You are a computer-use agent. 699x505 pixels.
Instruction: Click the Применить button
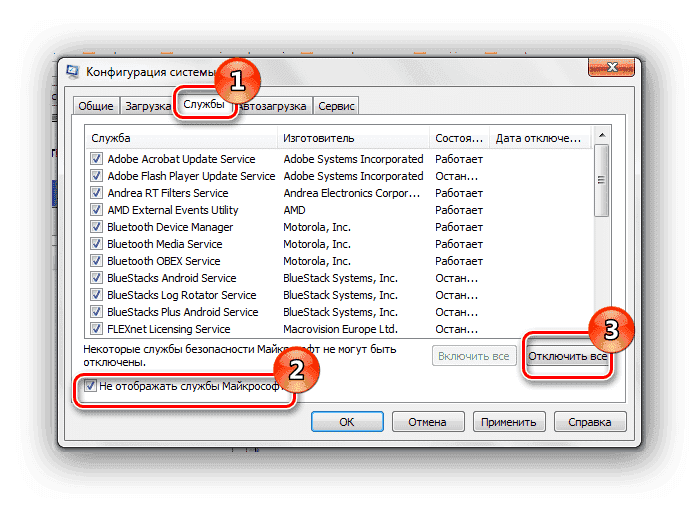pyautogui.click(x=508, y=422)
